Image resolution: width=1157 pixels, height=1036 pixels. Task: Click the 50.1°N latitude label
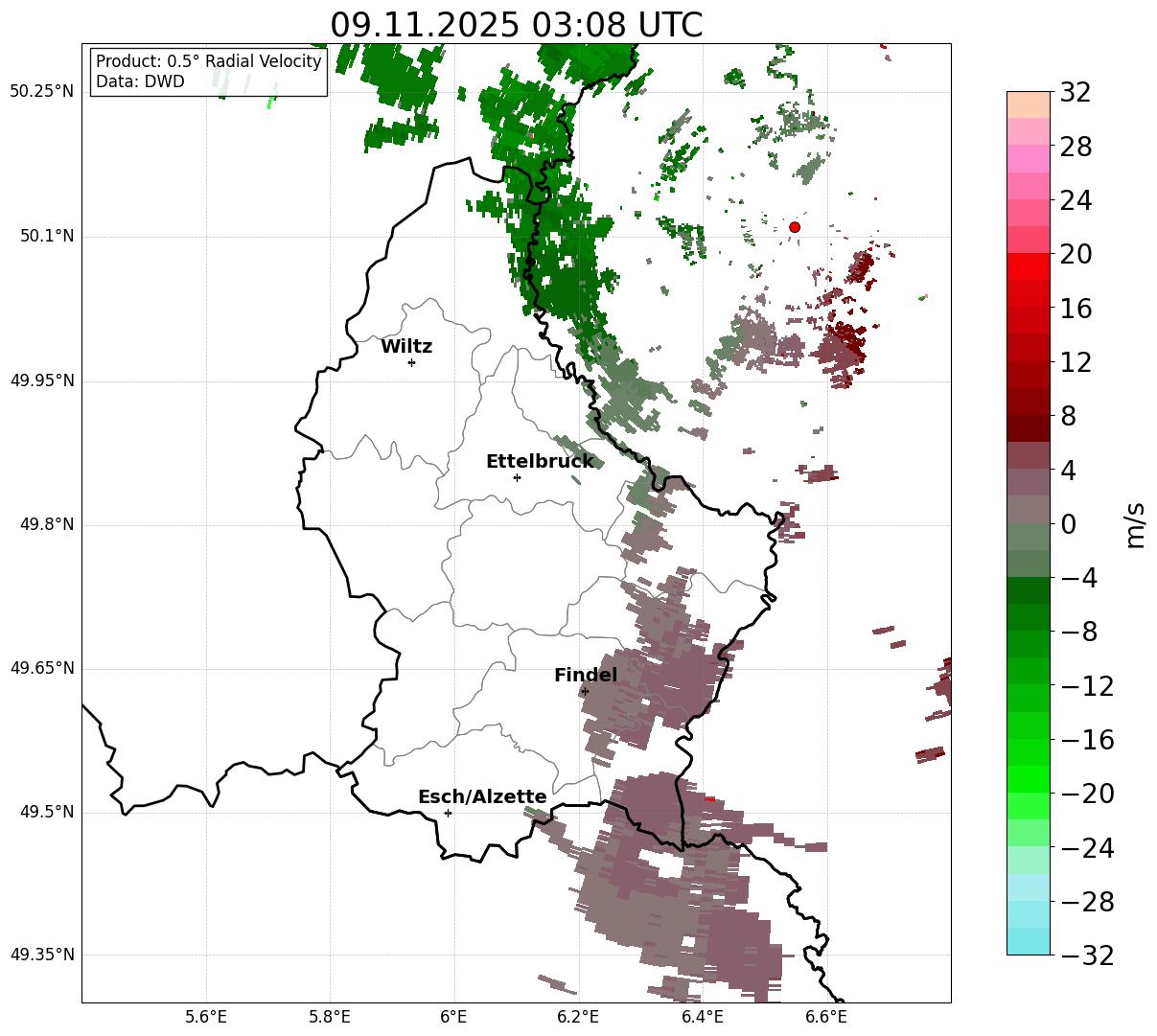pos(47,237)
